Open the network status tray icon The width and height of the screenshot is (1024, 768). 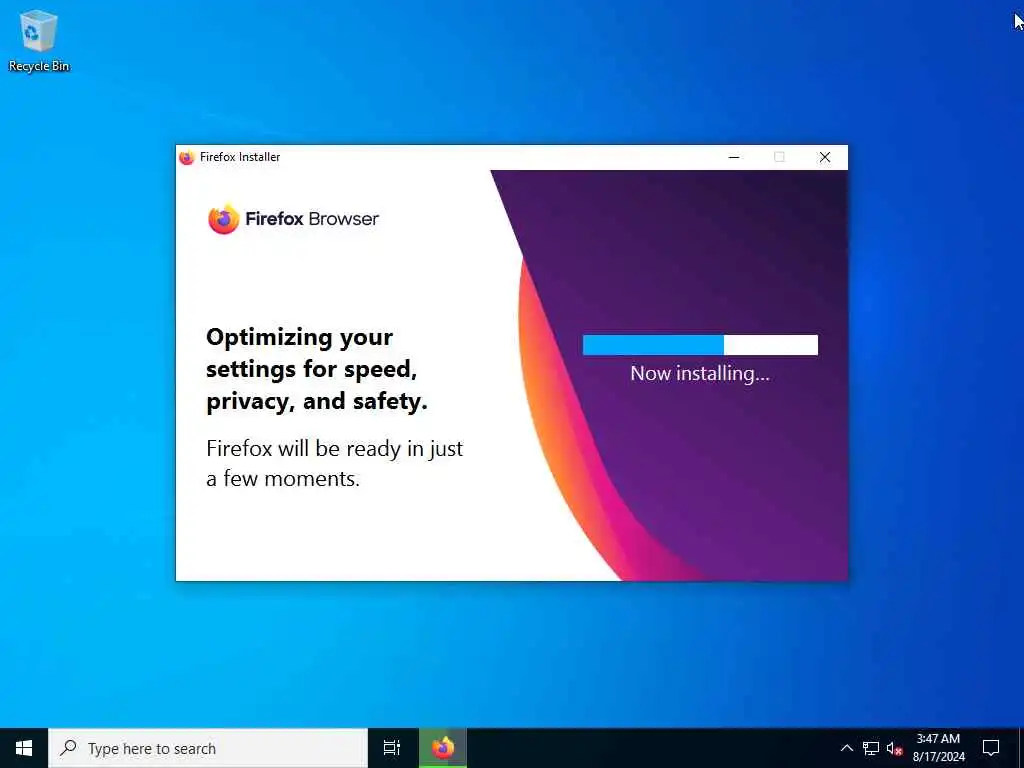(871, 748)
